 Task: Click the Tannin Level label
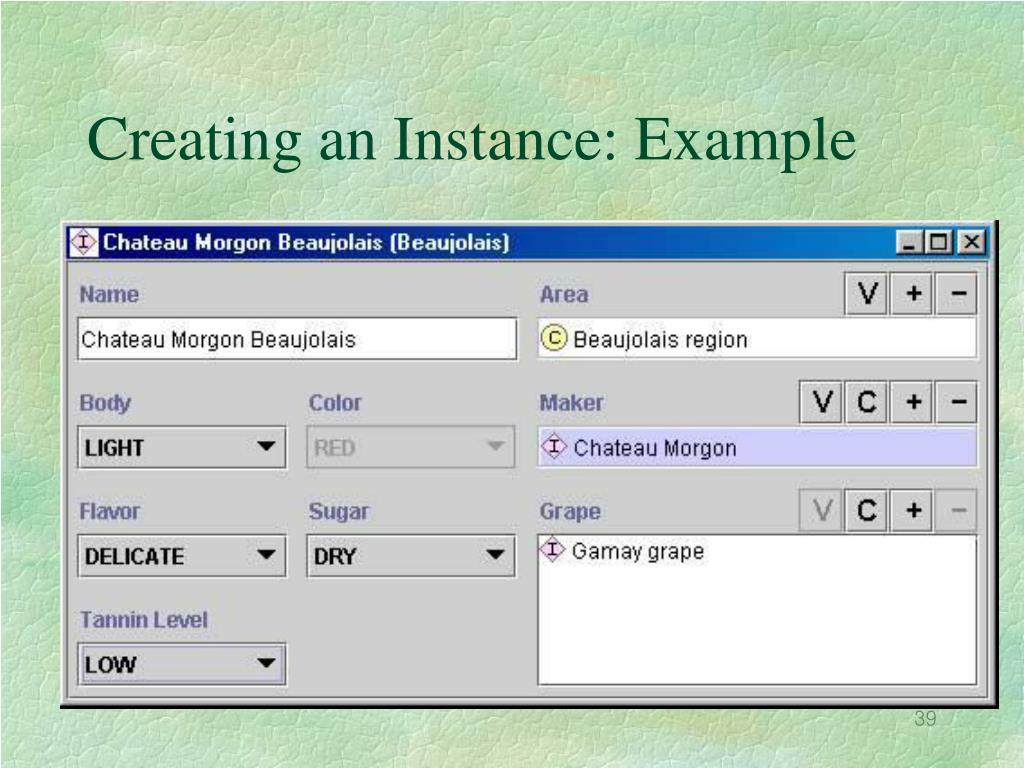click(144, 620)
